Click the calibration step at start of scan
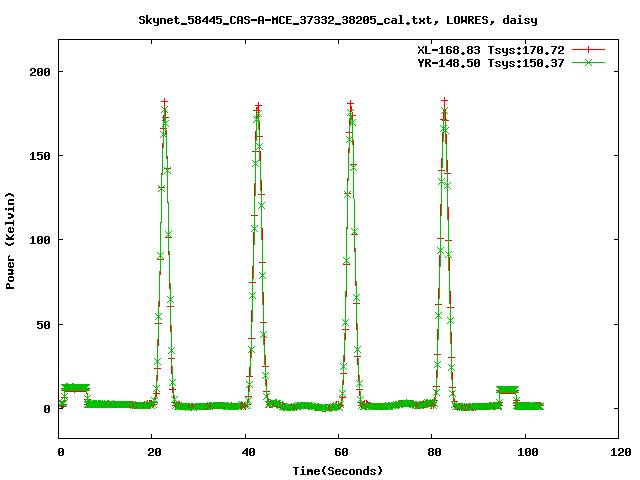This screenshot has width=640, height=480. point(75,388)
